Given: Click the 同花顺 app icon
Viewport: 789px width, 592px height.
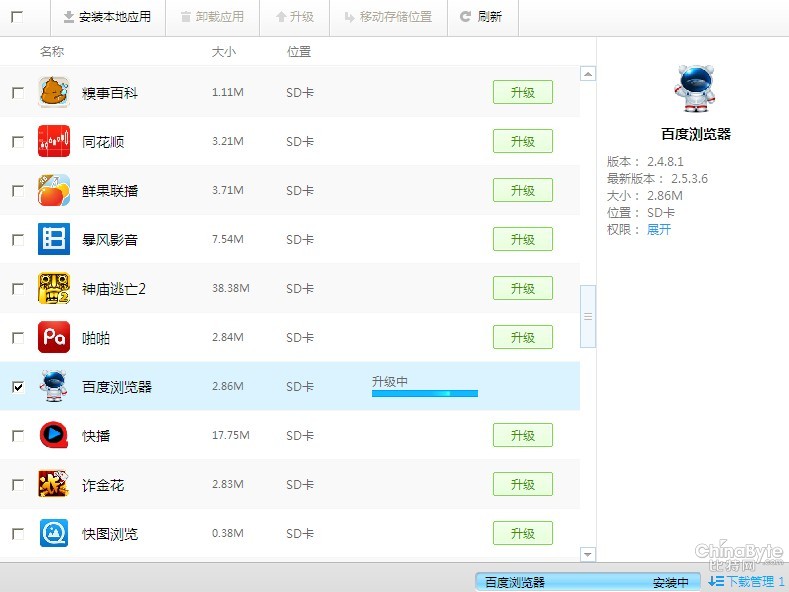Looking at the screenshot, I should 54,141.
